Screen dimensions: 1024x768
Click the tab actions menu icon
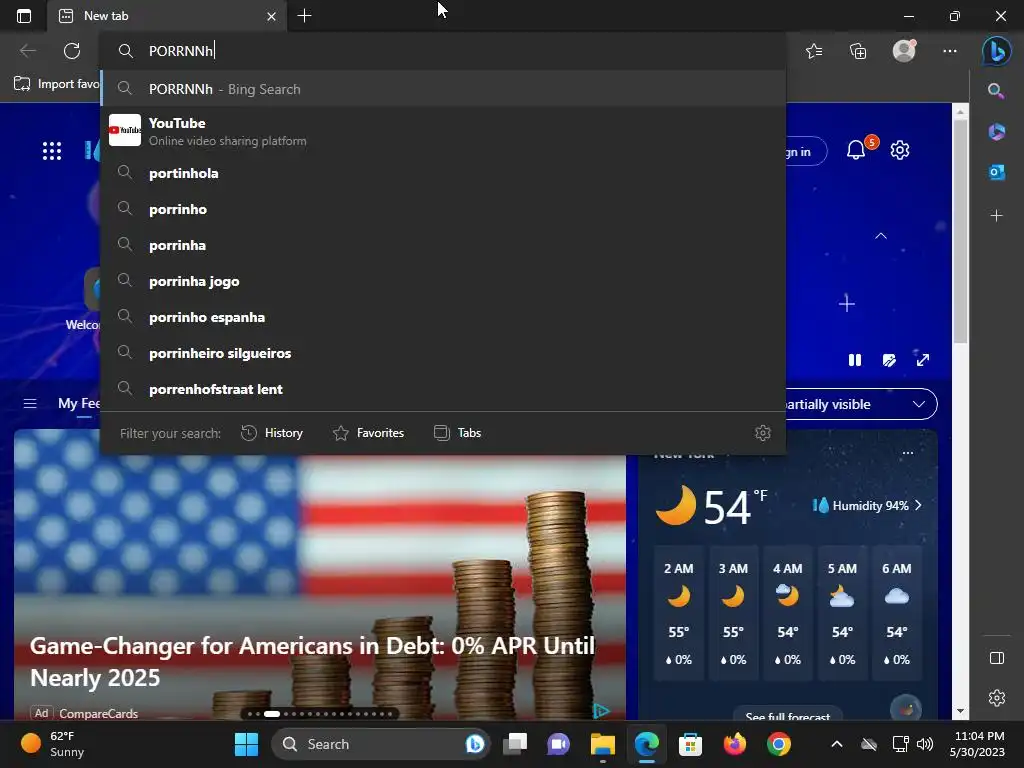tap(24, 16)
